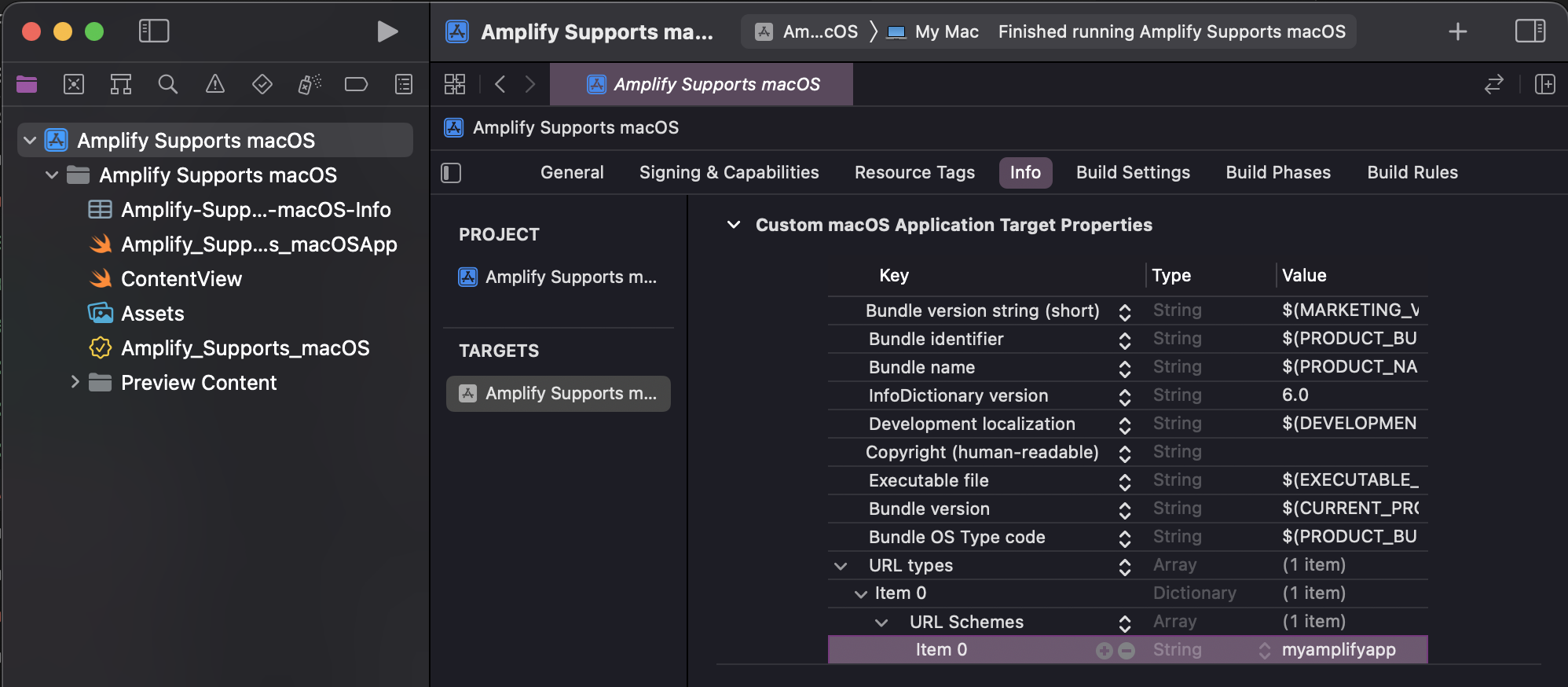Click the Run play button
This screenshot has width=1568, height=687.
click(x=387, y=31)
